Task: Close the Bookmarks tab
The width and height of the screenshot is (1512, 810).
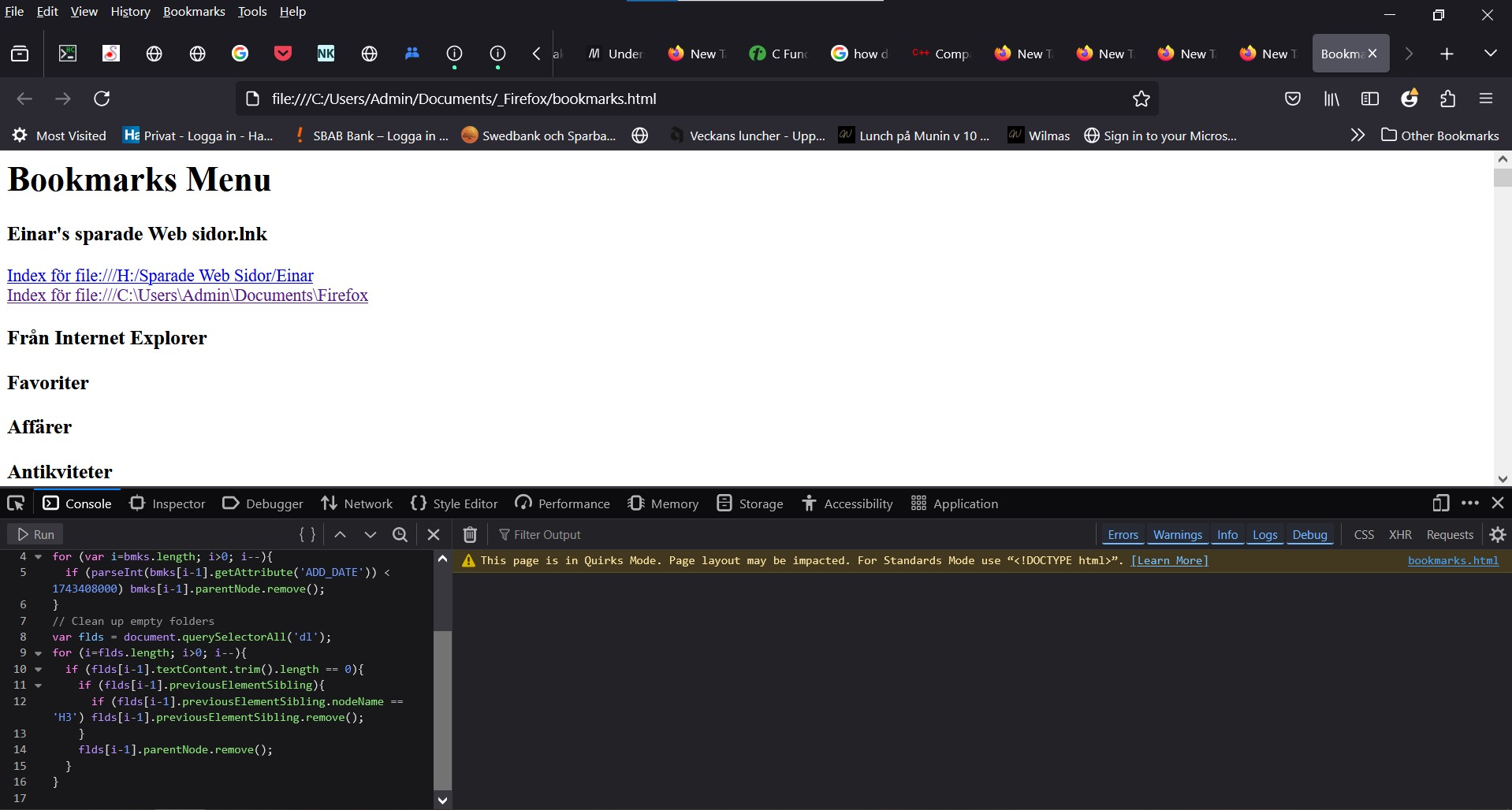Action: [1372, 54]
